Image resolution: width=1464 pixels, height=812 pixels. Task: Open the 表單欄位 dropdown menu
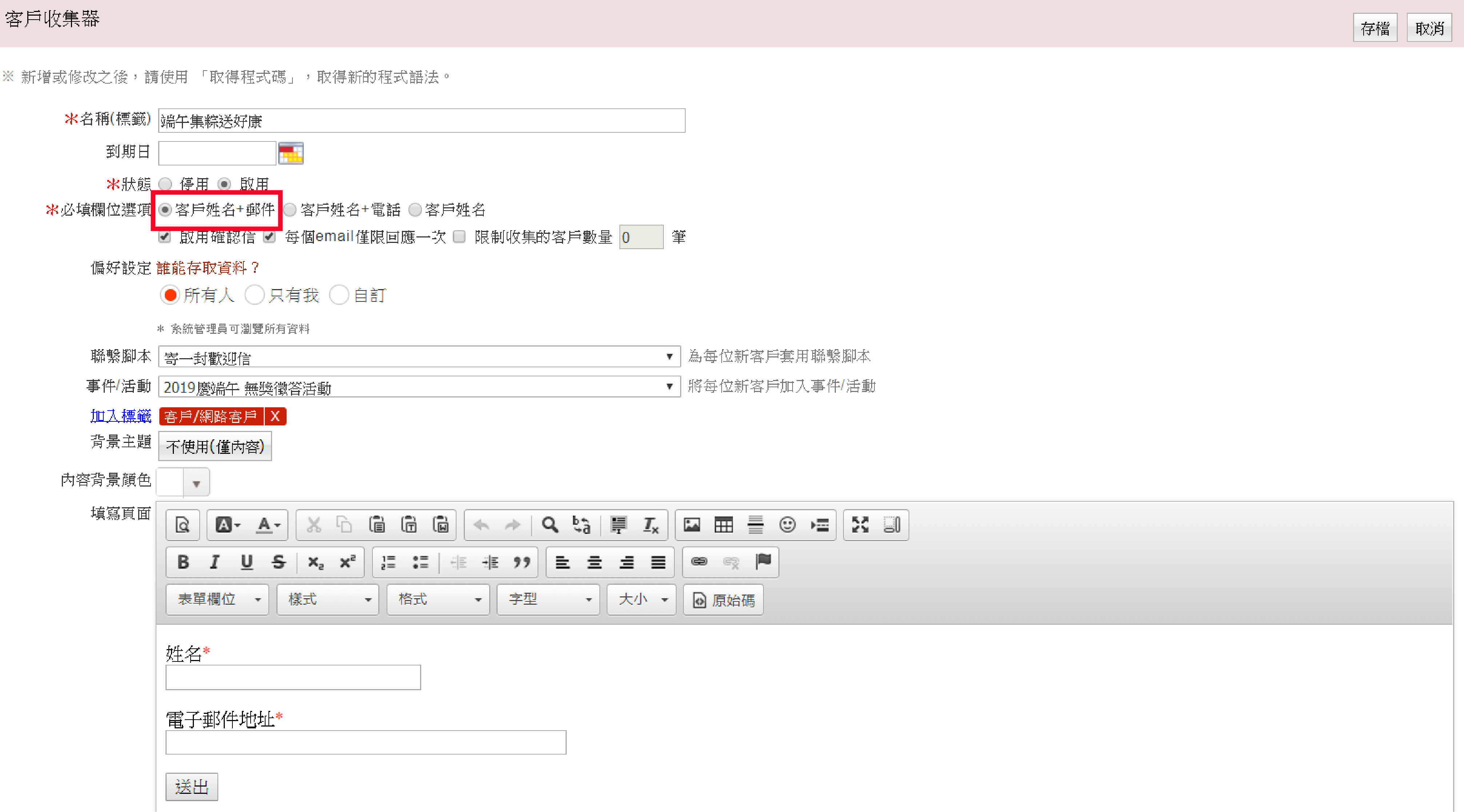(217, 600)
